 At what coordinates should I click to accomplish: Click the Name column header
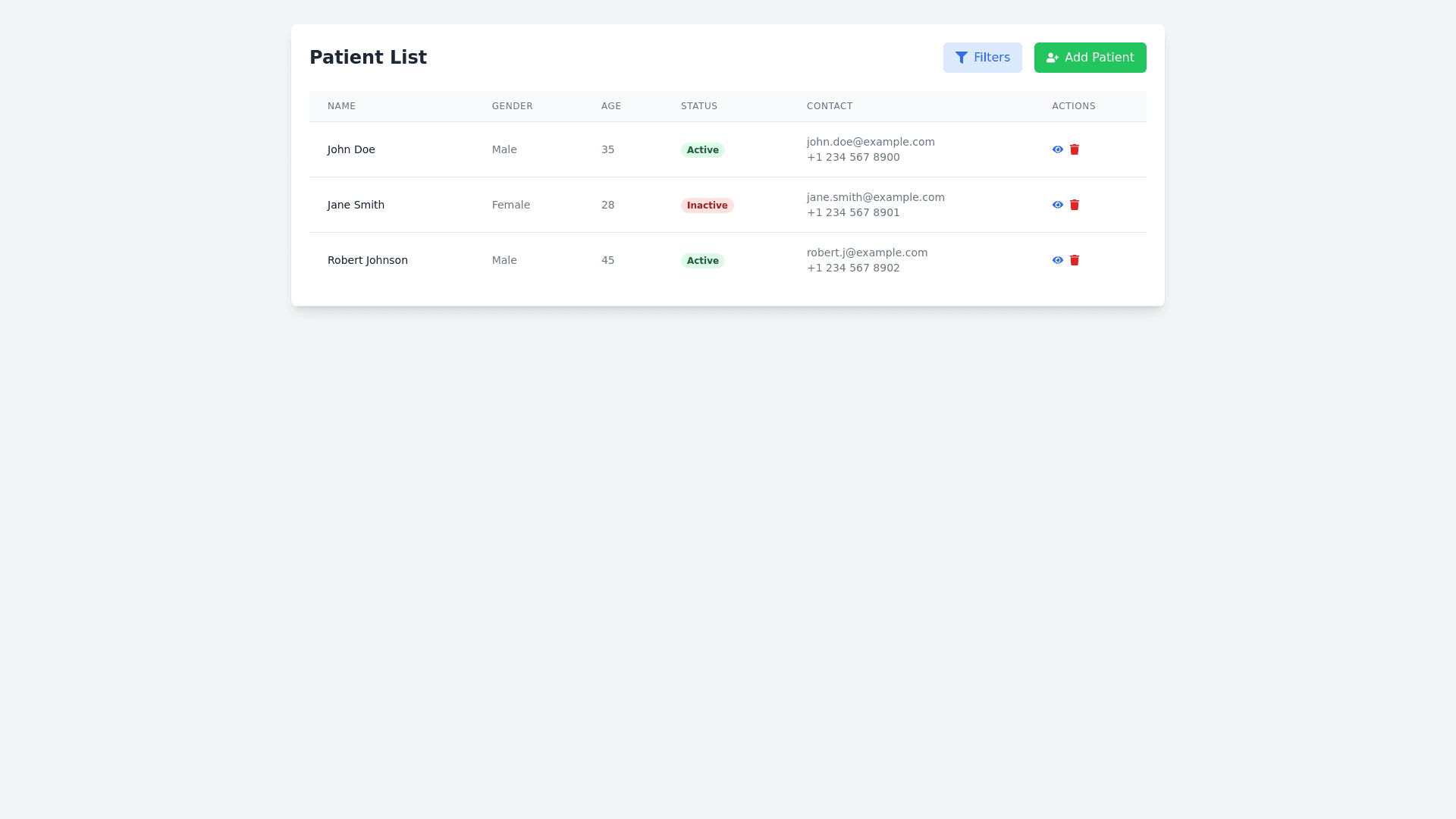click(341, 106)
